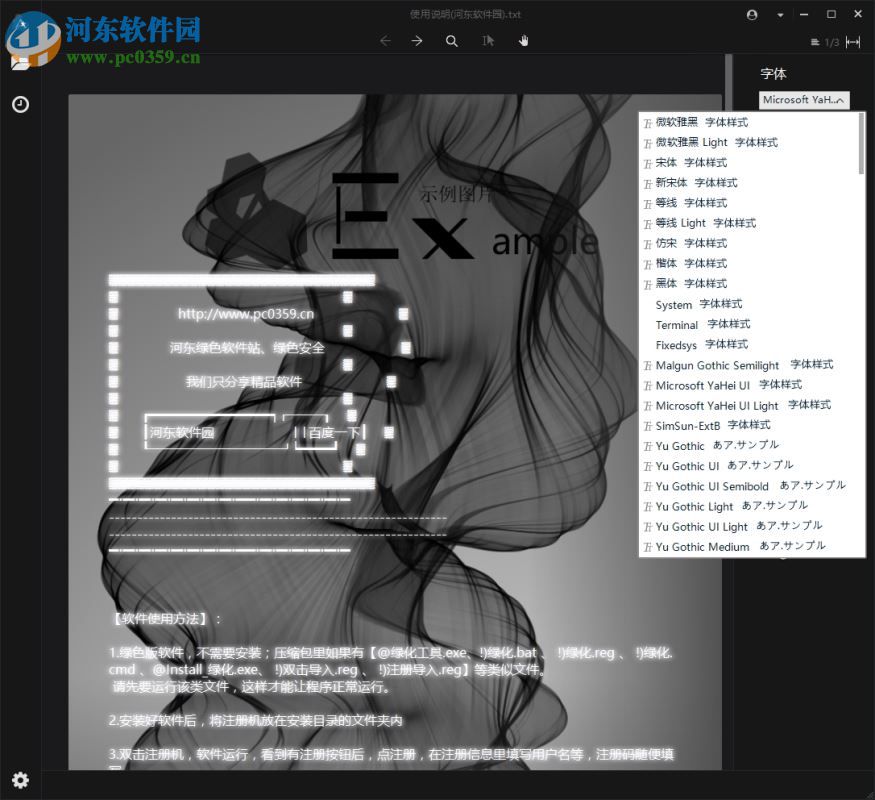The height and width of the screenshot is (800, 875).
Task: Go back using the left arrow
Action: [386, 41]
